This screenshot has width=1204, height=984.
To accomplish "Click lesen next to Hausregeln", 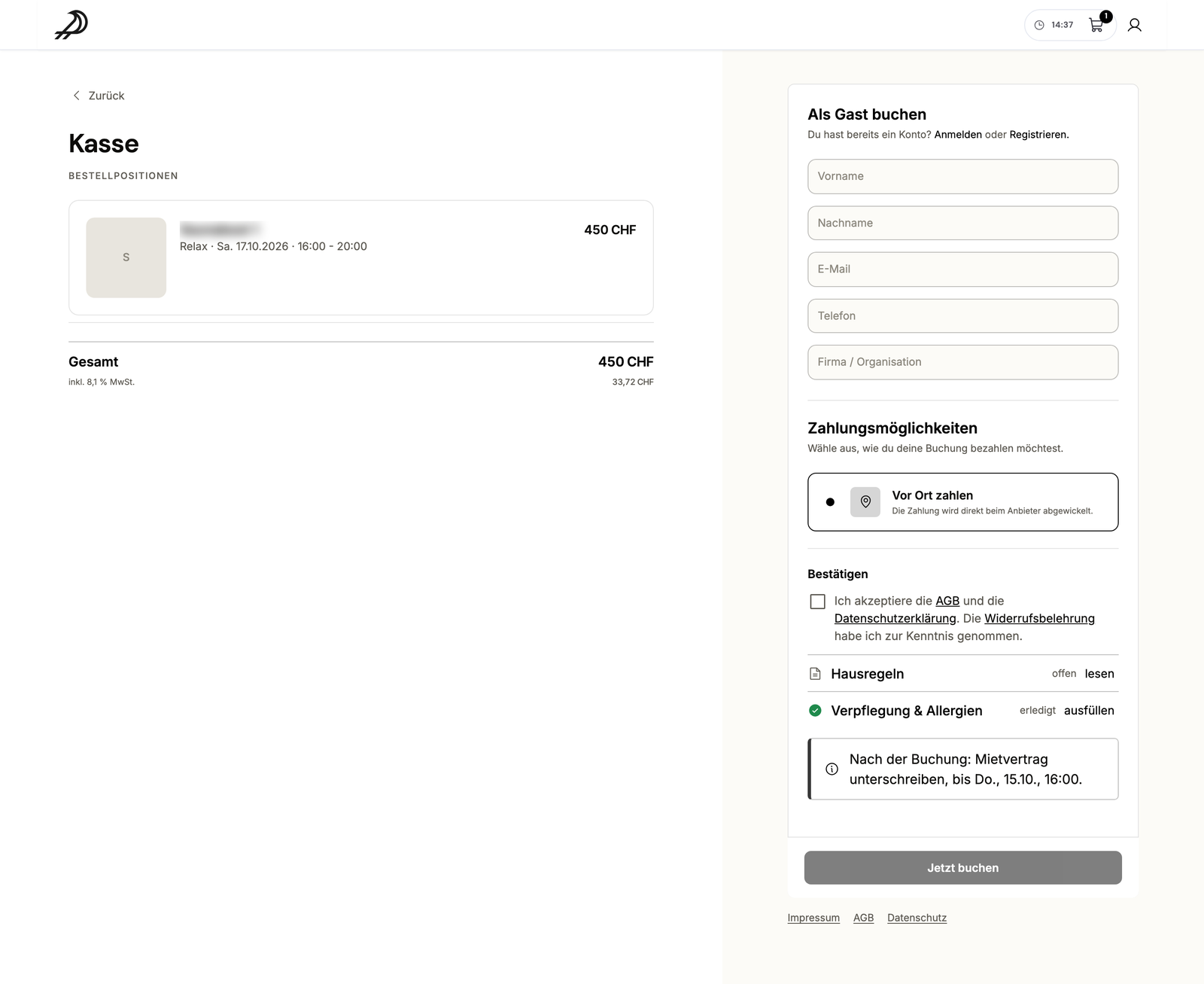I will (x=1099, y=674).
